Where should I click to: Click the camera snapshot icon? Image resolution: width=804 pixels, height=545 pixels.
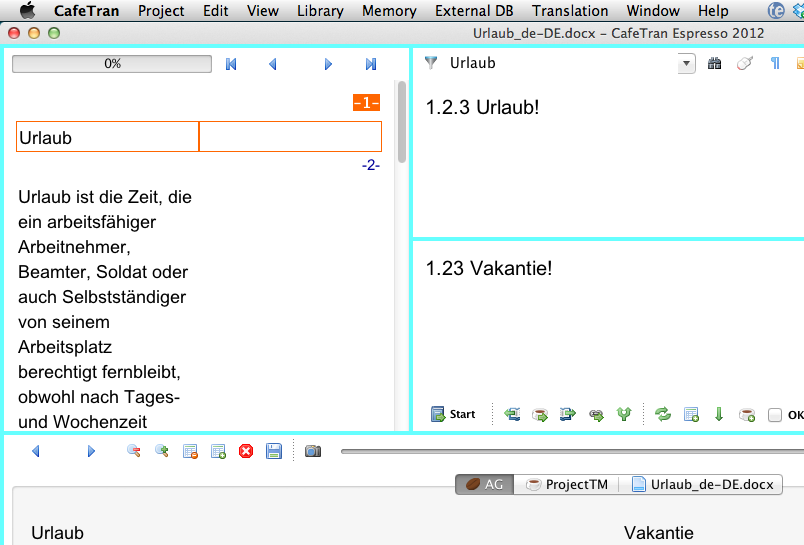pos(313,452)
